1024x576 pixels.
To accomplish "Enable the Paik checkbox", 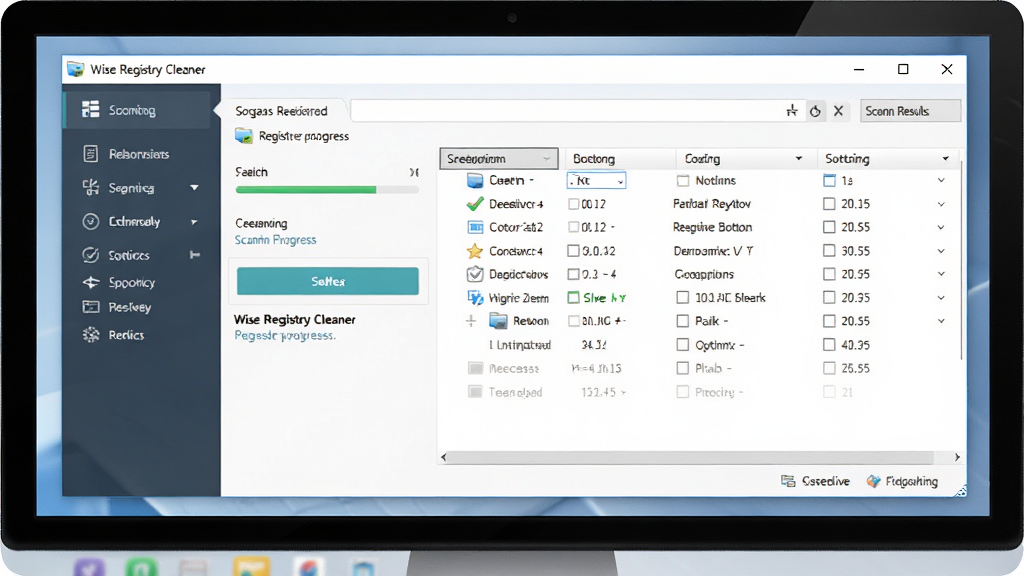I will coord(682,321).
